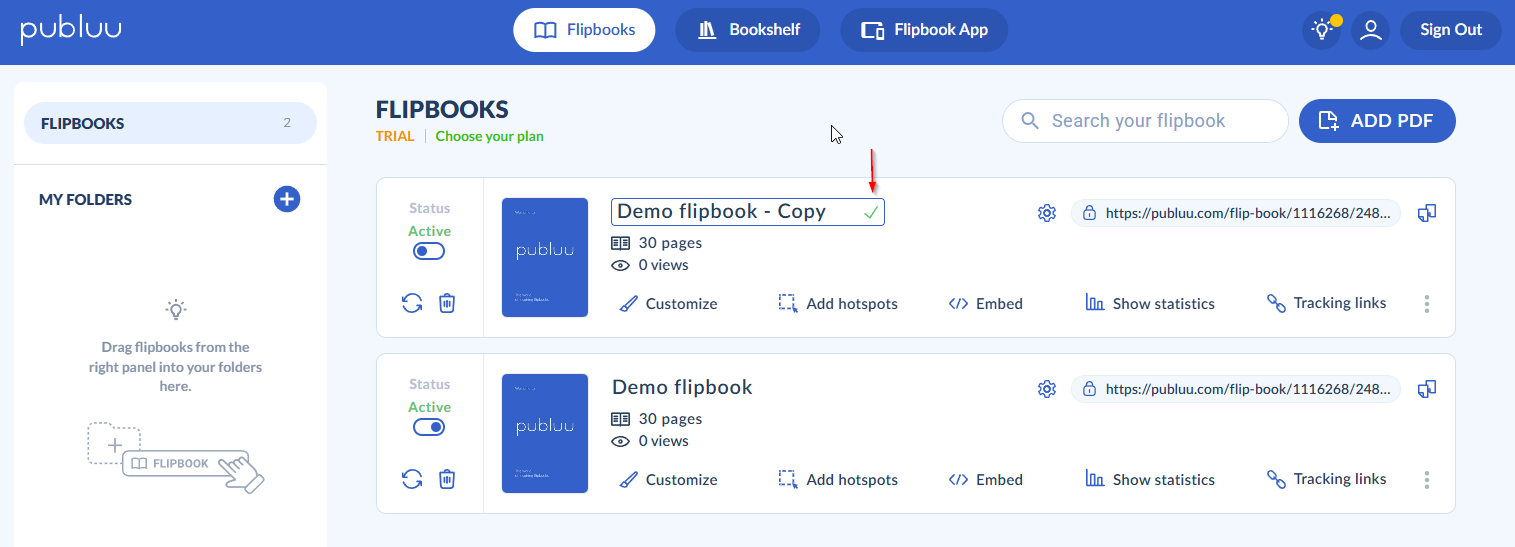Open Tracking links for Demo flipbook - Copy
Image resolution: width=1515 pixels, height=547 pixels.
1326,303
